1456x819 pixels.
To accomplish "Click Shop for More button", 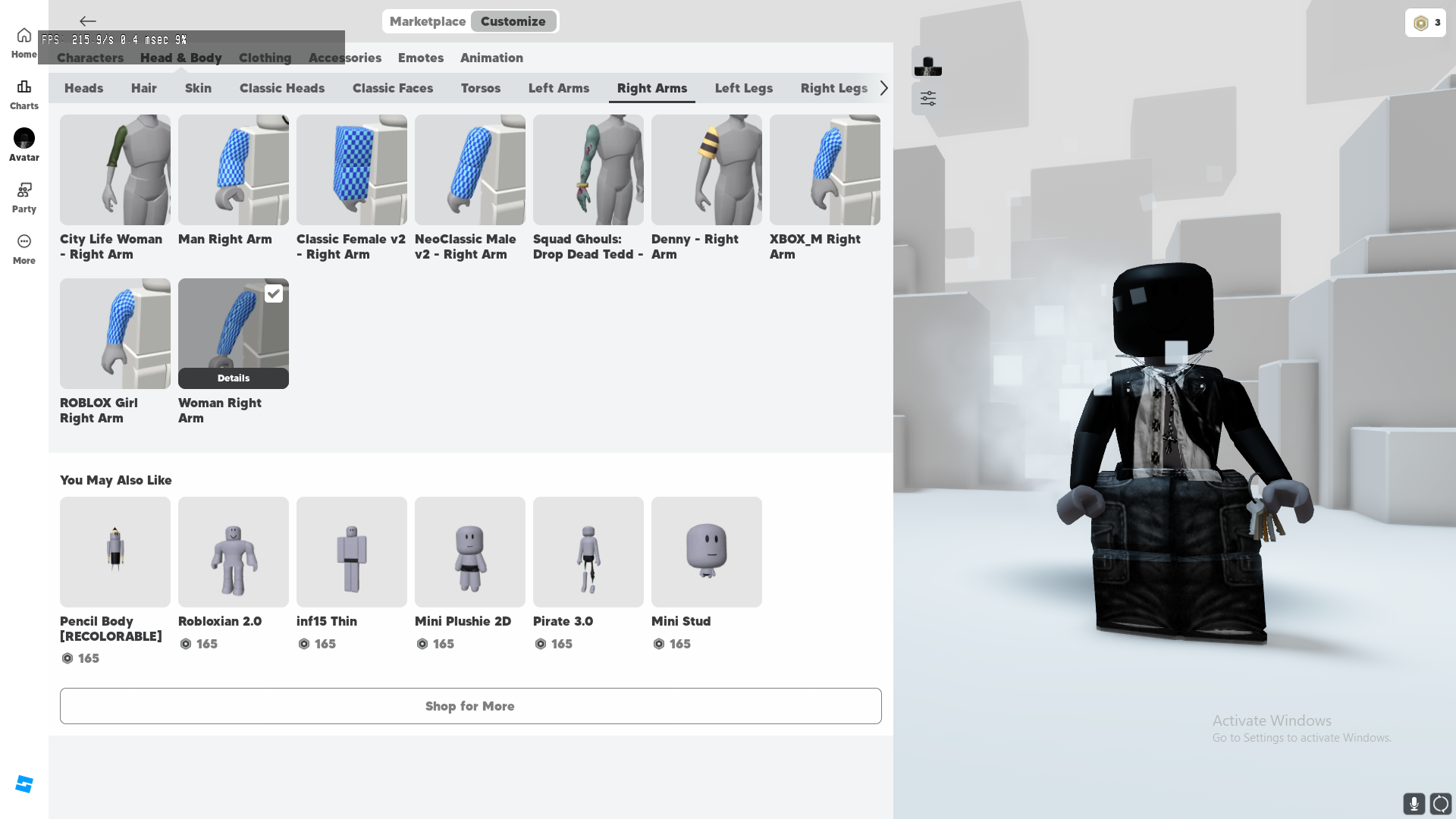I will (x=470, y=706).
